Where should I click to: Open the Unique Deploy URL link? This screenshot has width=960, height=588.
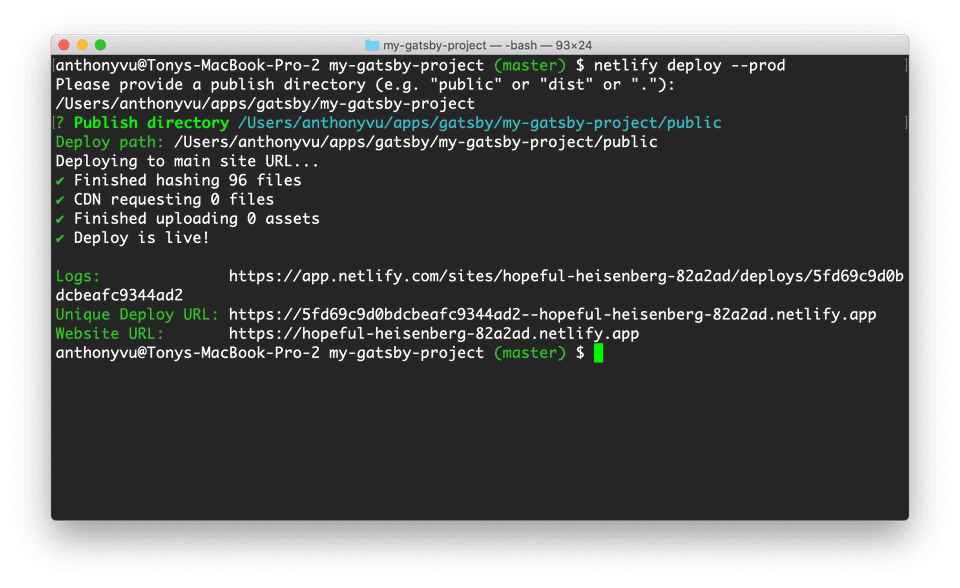552,314
